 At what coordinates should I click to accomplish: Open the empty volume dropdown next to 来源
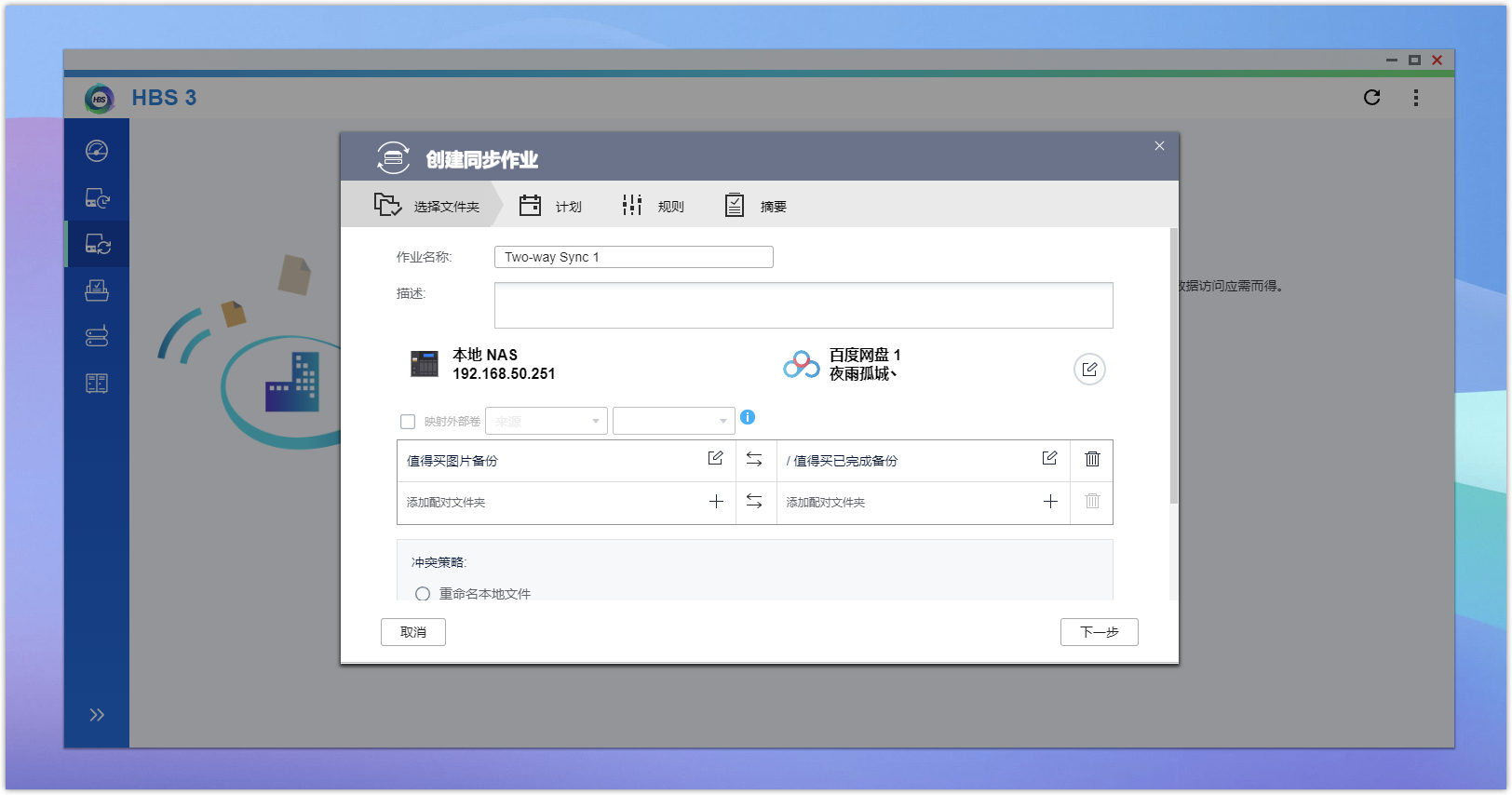(x=673, y=422)
